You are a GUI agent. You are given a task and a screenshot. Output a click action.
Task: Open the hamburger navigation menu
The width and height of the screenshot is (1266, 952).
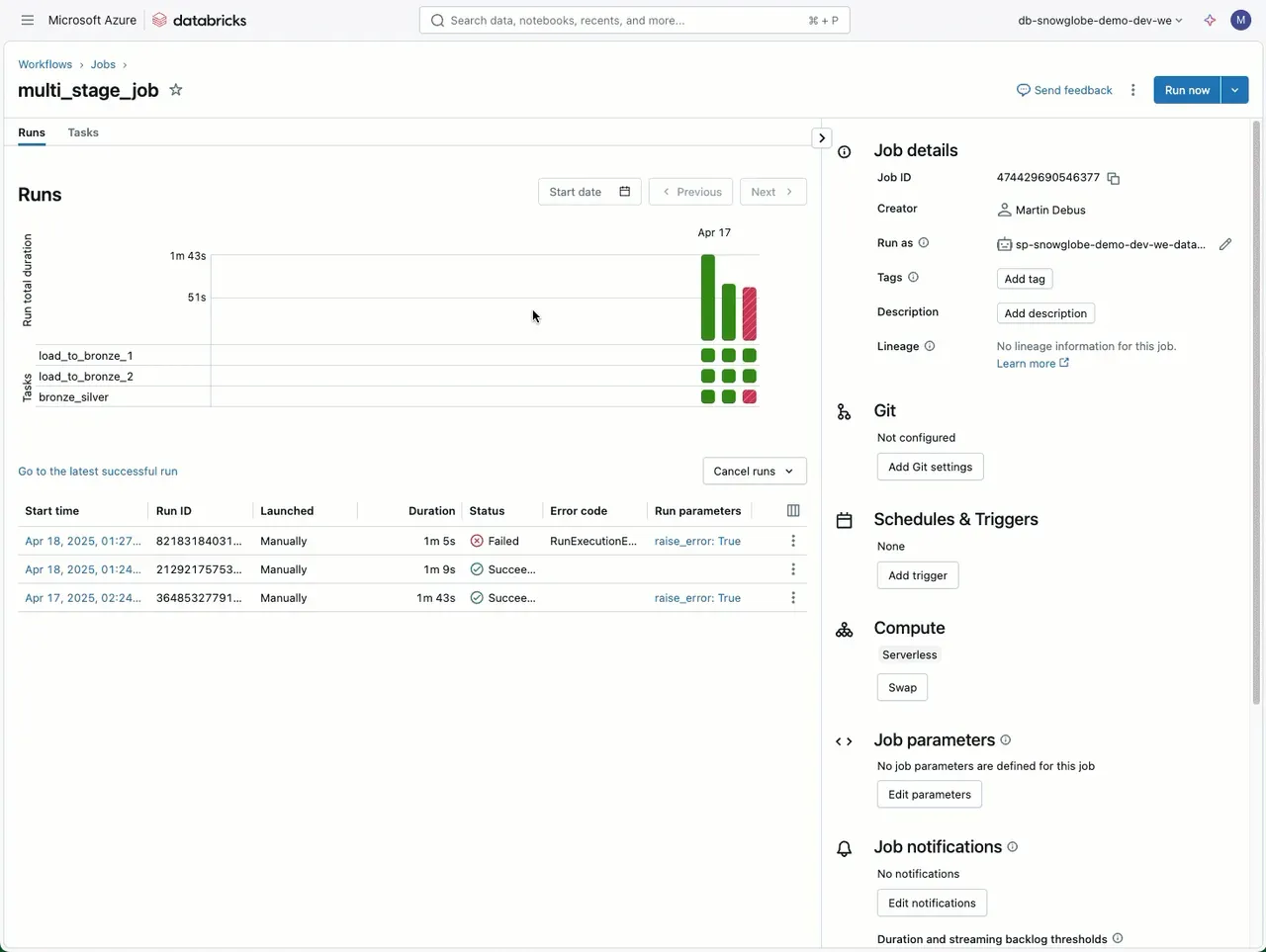tap(27, 20)
